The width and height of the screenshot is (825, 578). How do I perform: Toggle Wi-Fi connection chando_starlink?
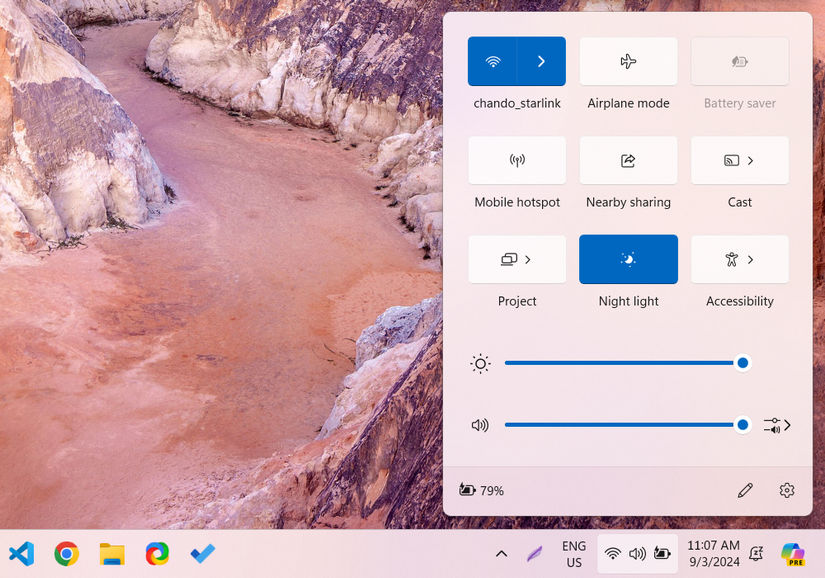click(493, 60)
